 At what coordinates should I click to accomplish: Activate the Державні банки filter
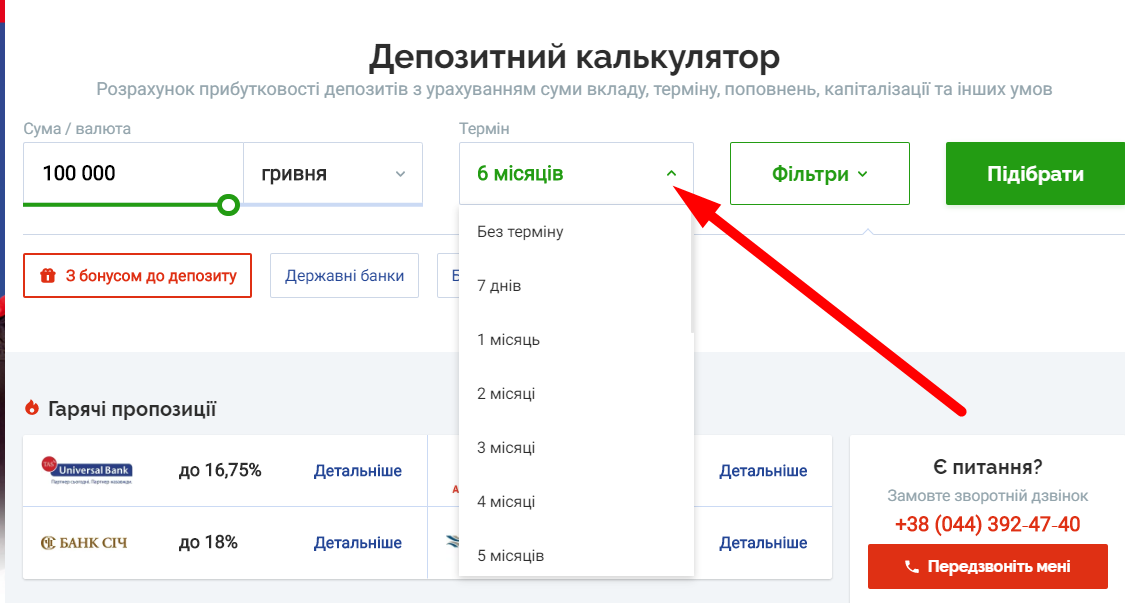pos(344,276)
